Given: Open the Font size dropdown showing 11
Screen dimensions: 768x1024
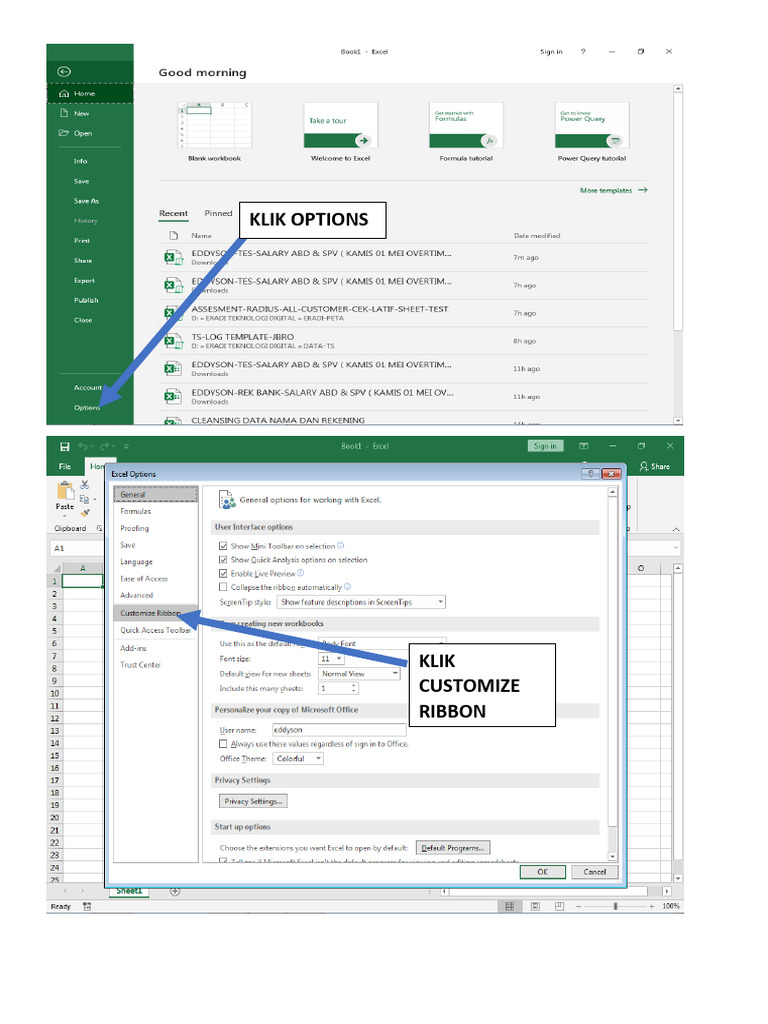Looking at the screenshot, I should (331, 659).
